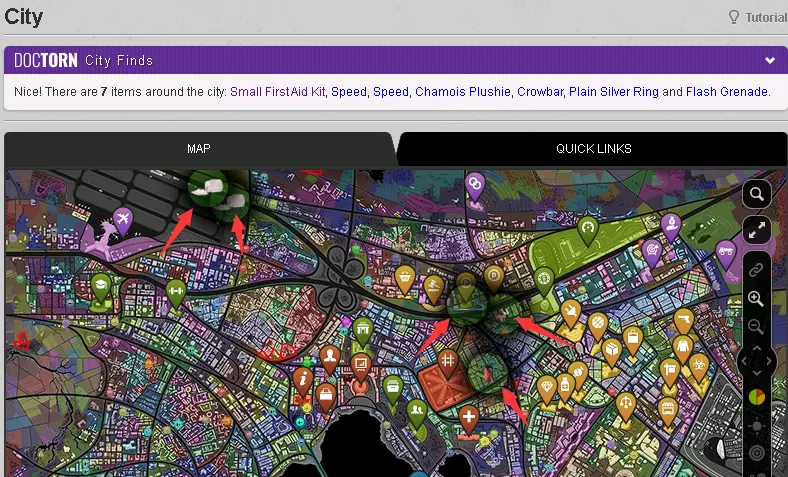Click the hospital cross map marker
Screen dimensions: 788x477
468,417
